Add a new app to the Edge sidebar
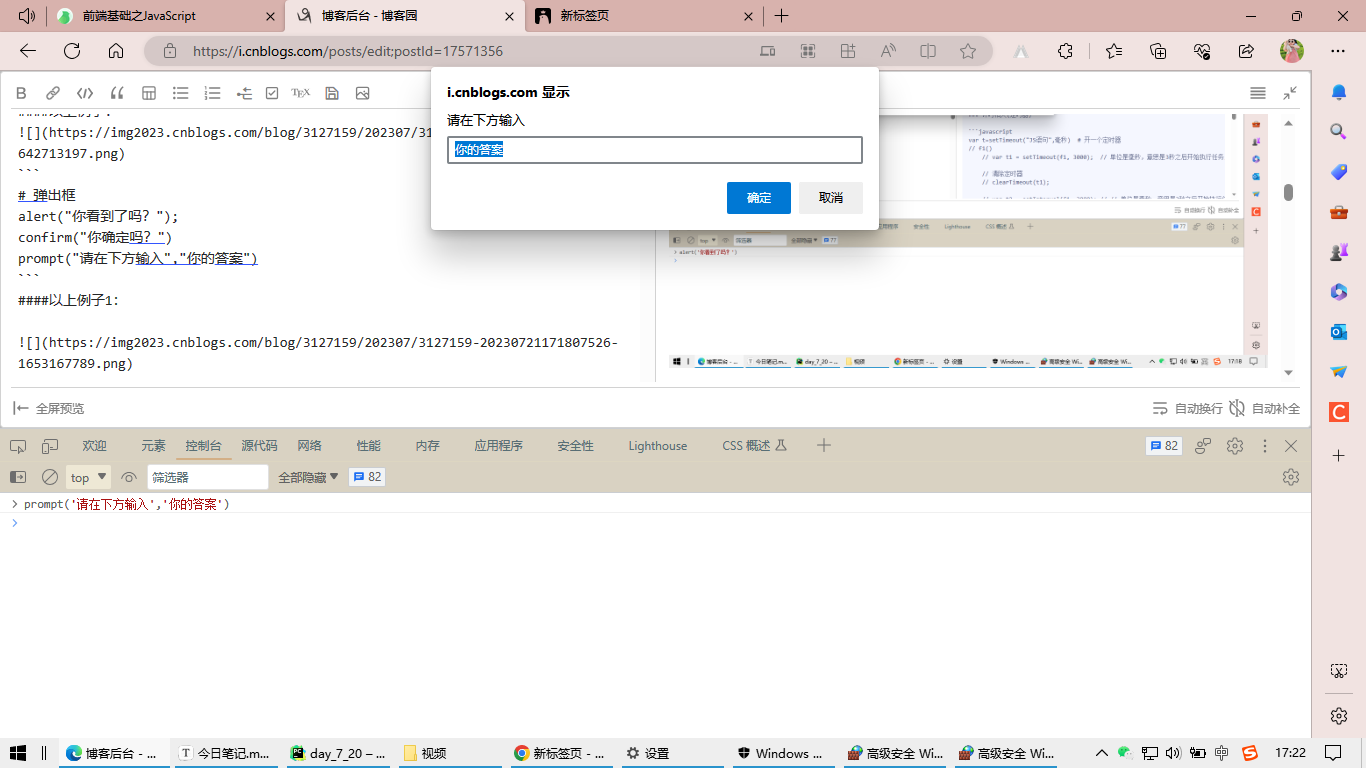Screen dimensions: 1366x768 [1339, 455]
